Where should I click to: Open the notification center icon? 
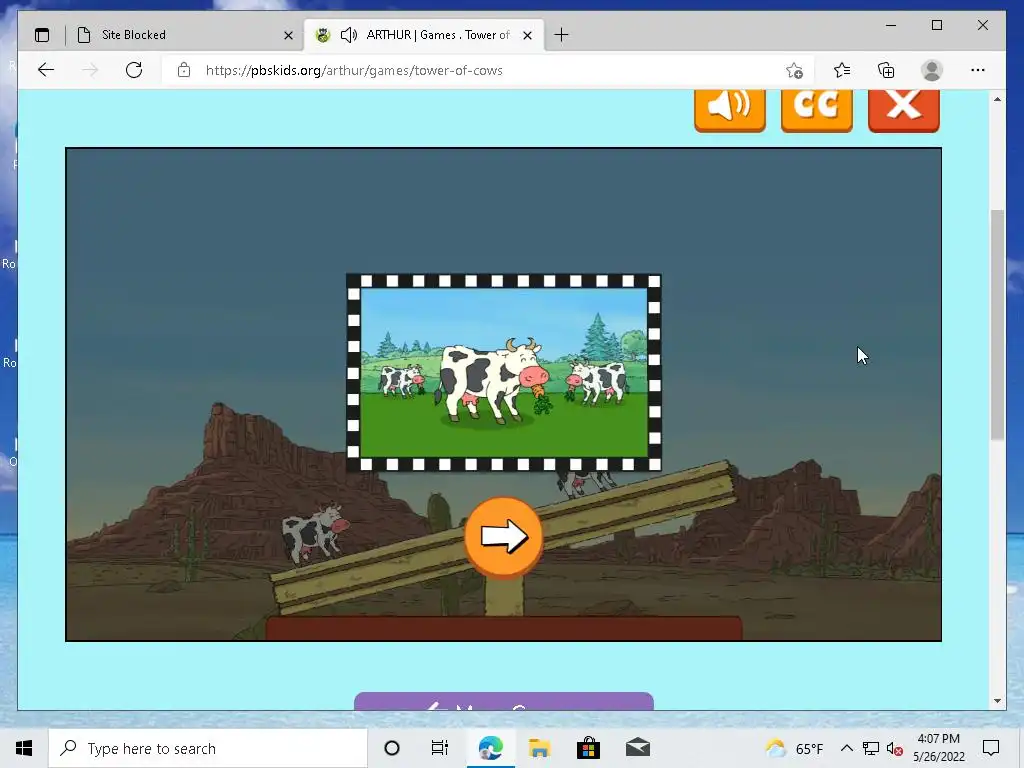click(x=991, y=748)
